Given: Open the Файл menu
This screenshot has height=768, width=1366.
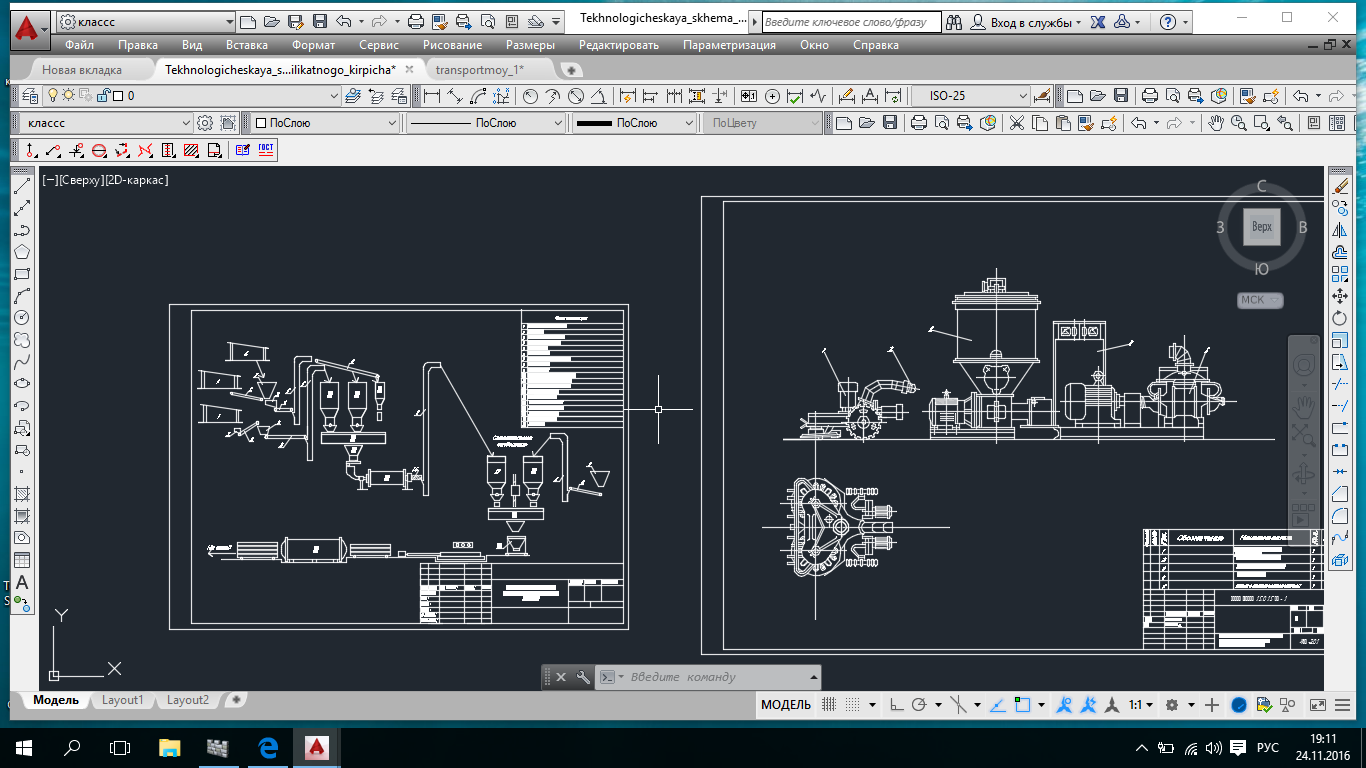Looking at the screenshot, I should [79, 45].
